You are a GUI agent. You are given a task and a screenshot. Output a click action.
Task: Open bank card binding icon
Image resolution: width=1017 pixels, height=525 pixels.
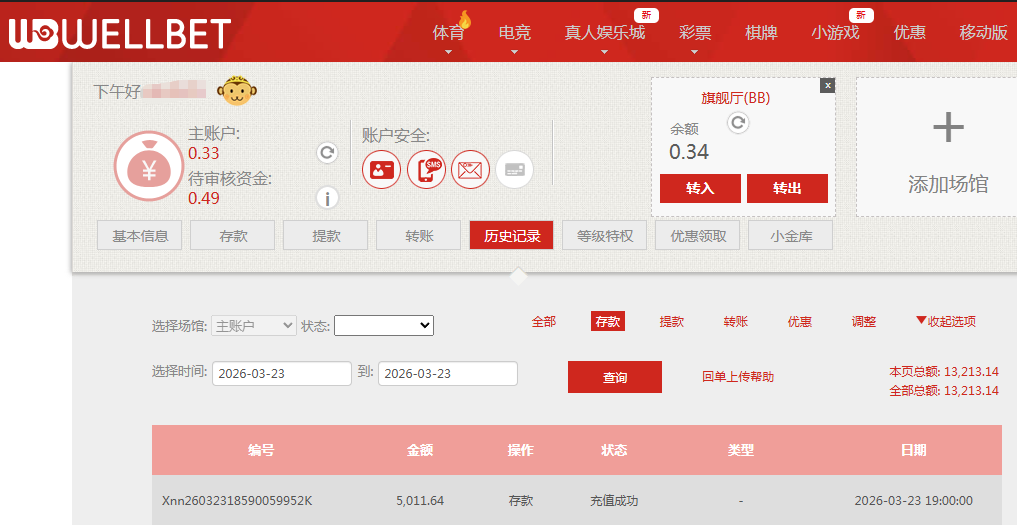click(514, 170)
